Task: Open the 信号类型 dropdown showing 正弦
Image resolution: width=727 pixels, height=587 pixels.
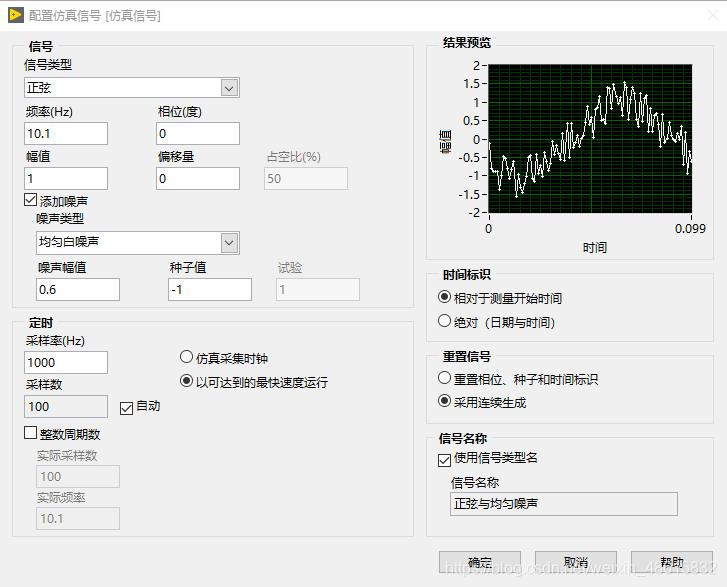Action: coord(132,88)
